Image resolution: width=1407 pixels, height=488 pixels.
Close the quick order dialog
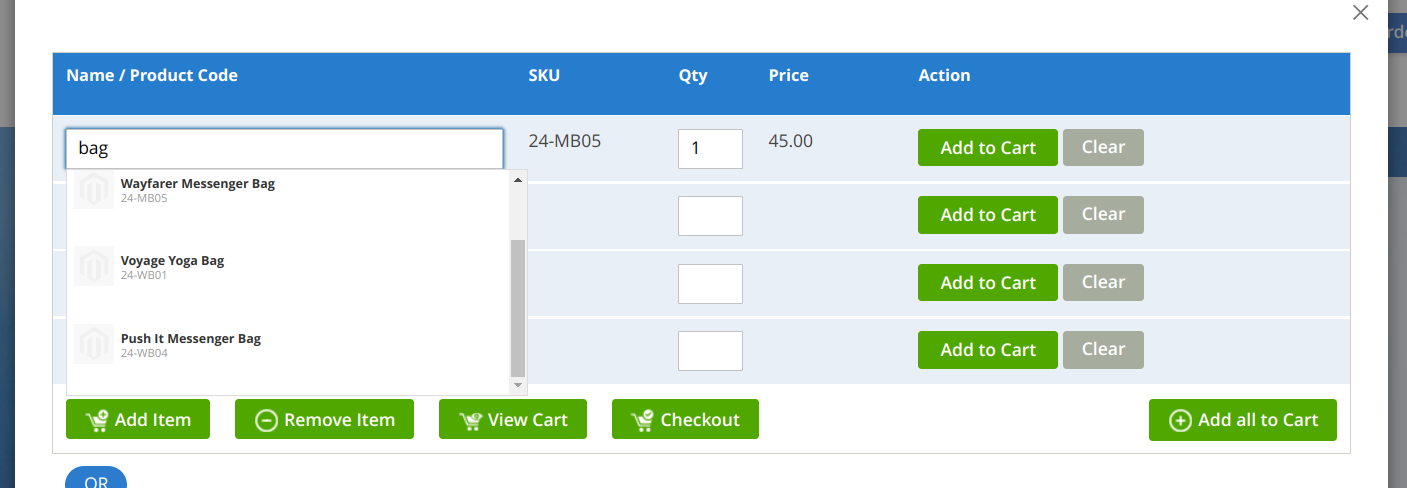pos(1360,13)
